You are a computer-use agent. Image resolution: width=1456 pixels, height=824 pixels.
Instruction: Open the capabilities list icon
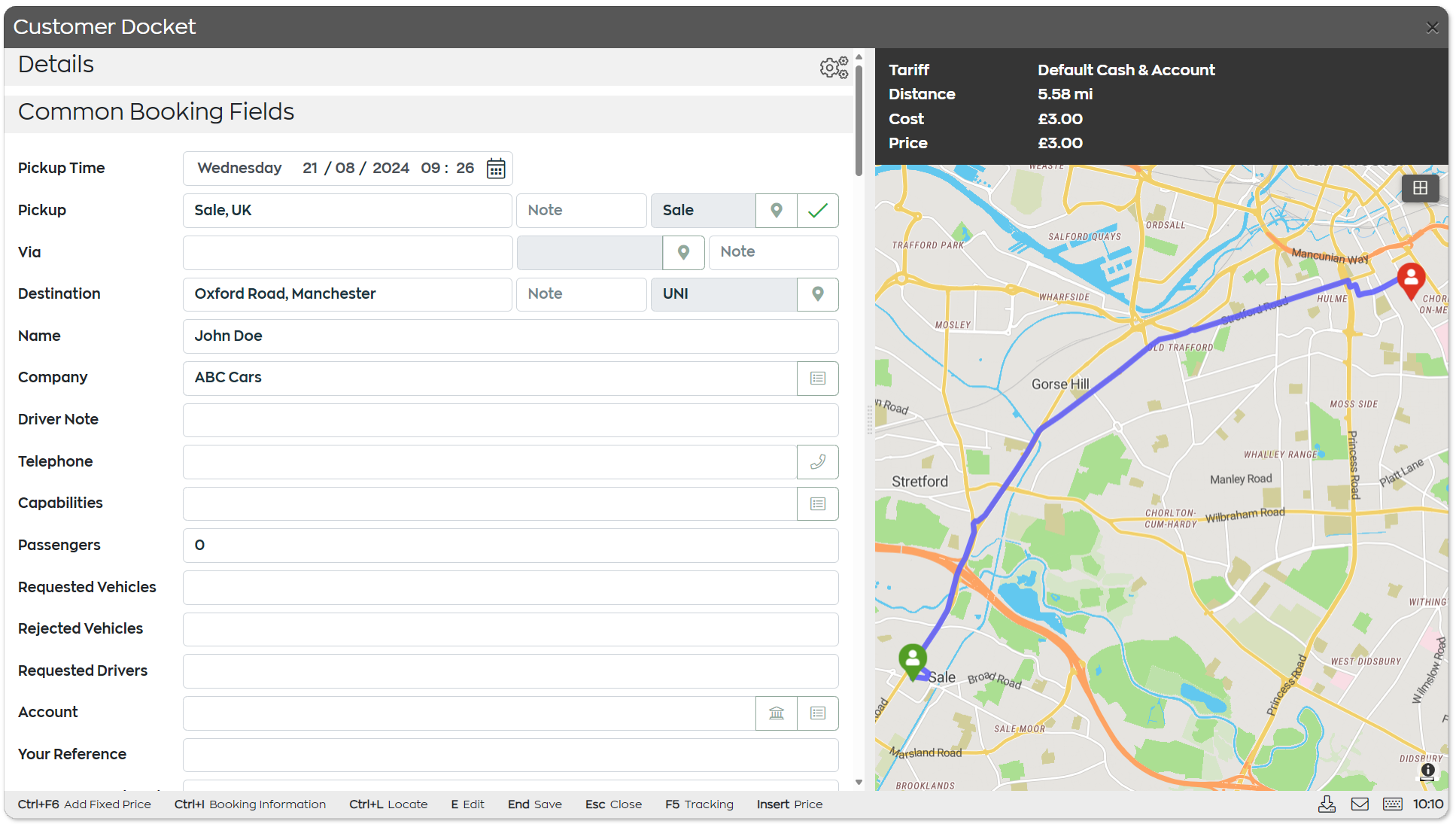pyautogui.click(x=818, y=503)
